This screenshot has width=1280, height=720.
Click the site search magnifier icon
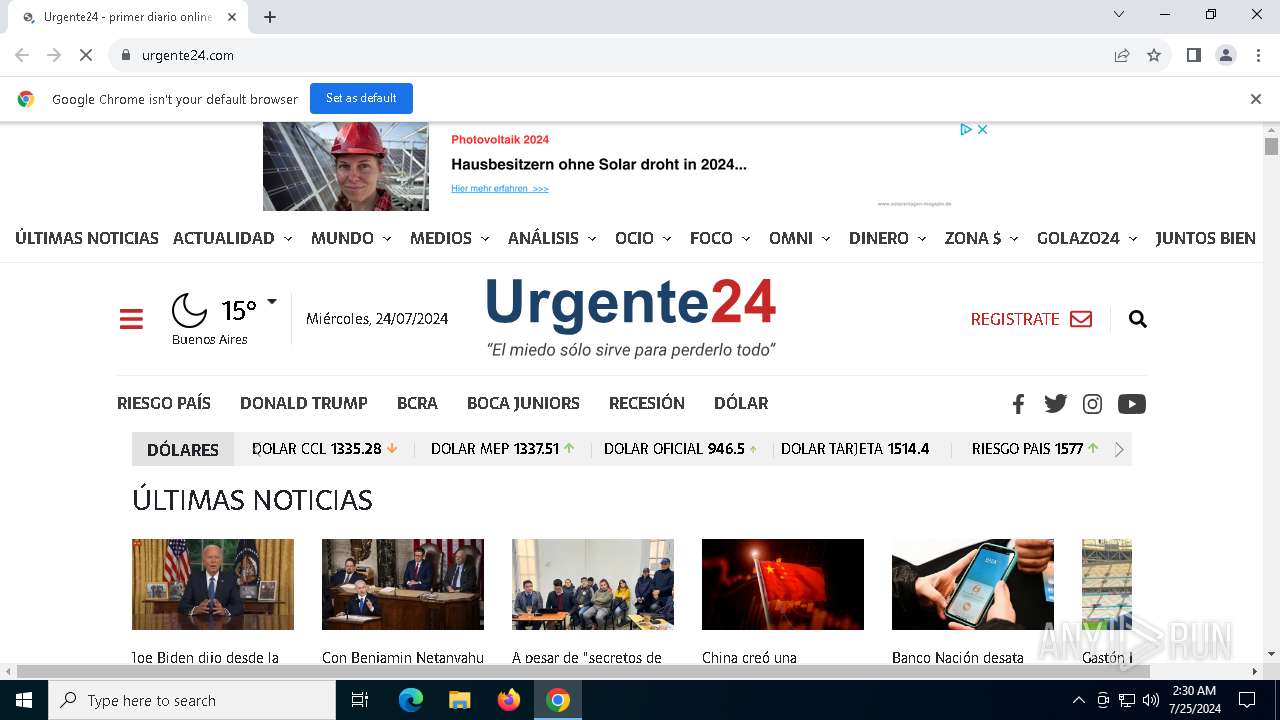(x=1137, y=319)
